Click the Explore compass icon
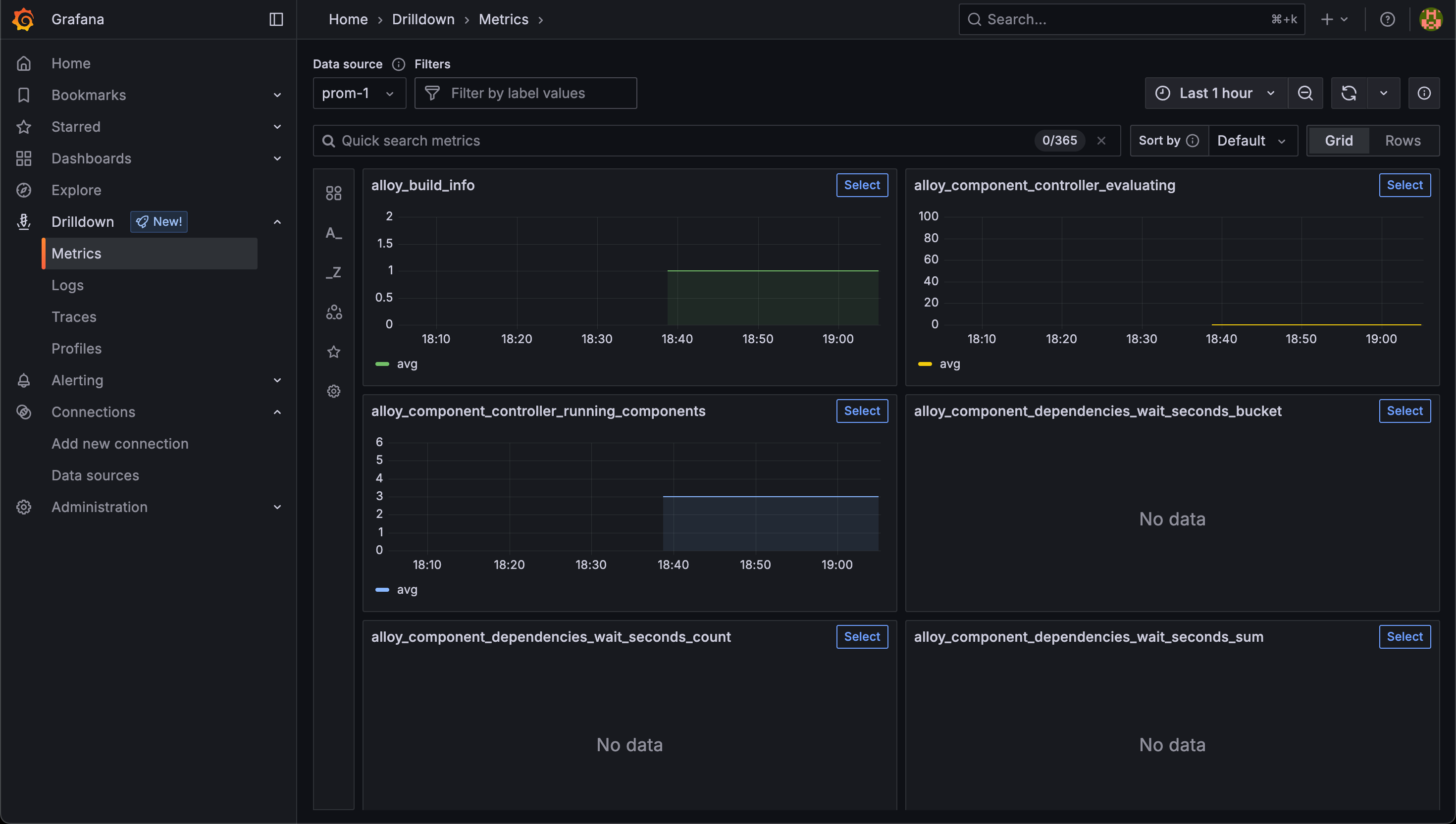This screenshot has height=824, width=1456. pyautogui.click(x=24, y=190)
